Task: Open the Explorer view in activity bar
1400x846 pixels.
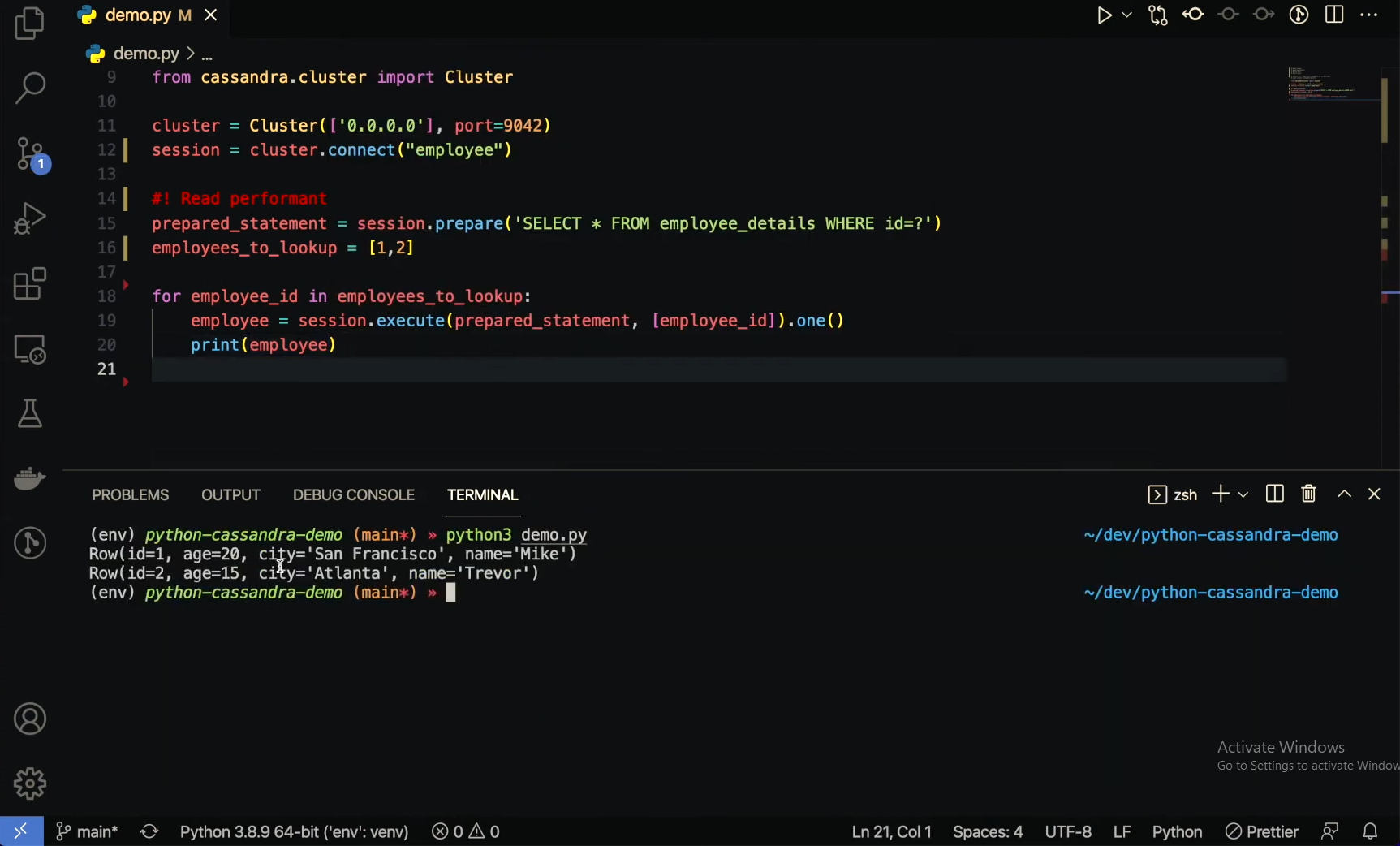Action: pyautogui.click(x=30, y=23)
